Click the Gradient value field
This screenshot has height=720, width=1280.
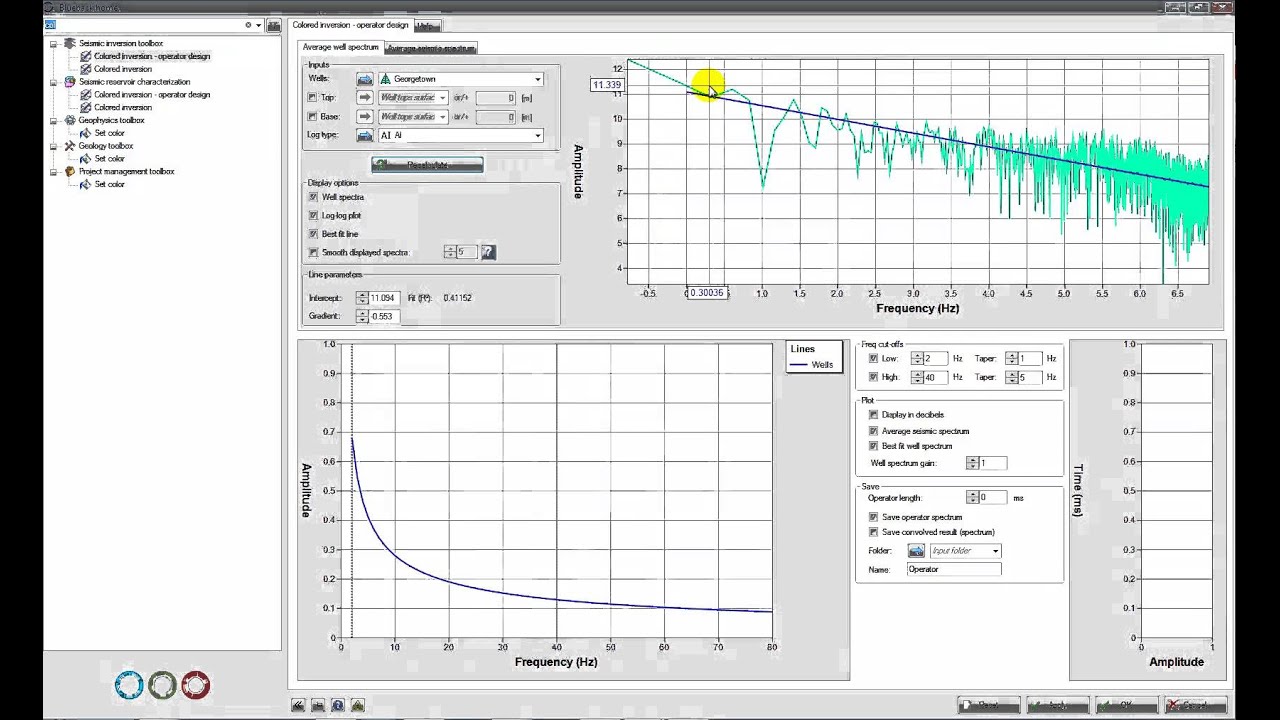pyautogui.click(x=384, y=316)
